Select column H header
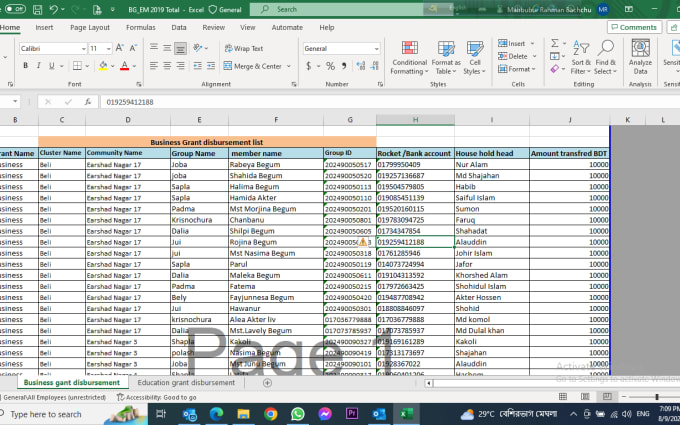Viewport: 680px width, 425px height. [x=415, y=120]
